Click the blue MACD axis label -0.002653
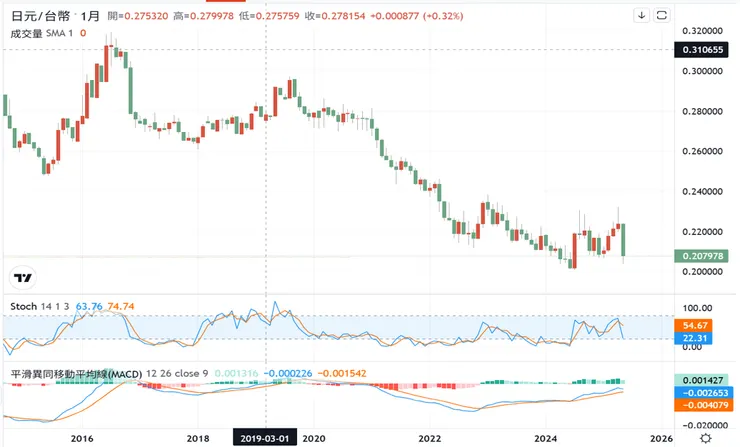 [x=703, y=393]
